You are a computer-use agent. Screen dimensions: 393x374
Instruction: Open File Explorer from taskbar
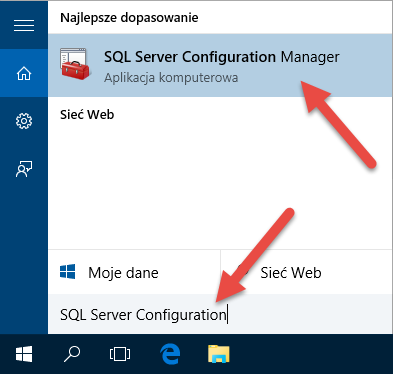219,354
